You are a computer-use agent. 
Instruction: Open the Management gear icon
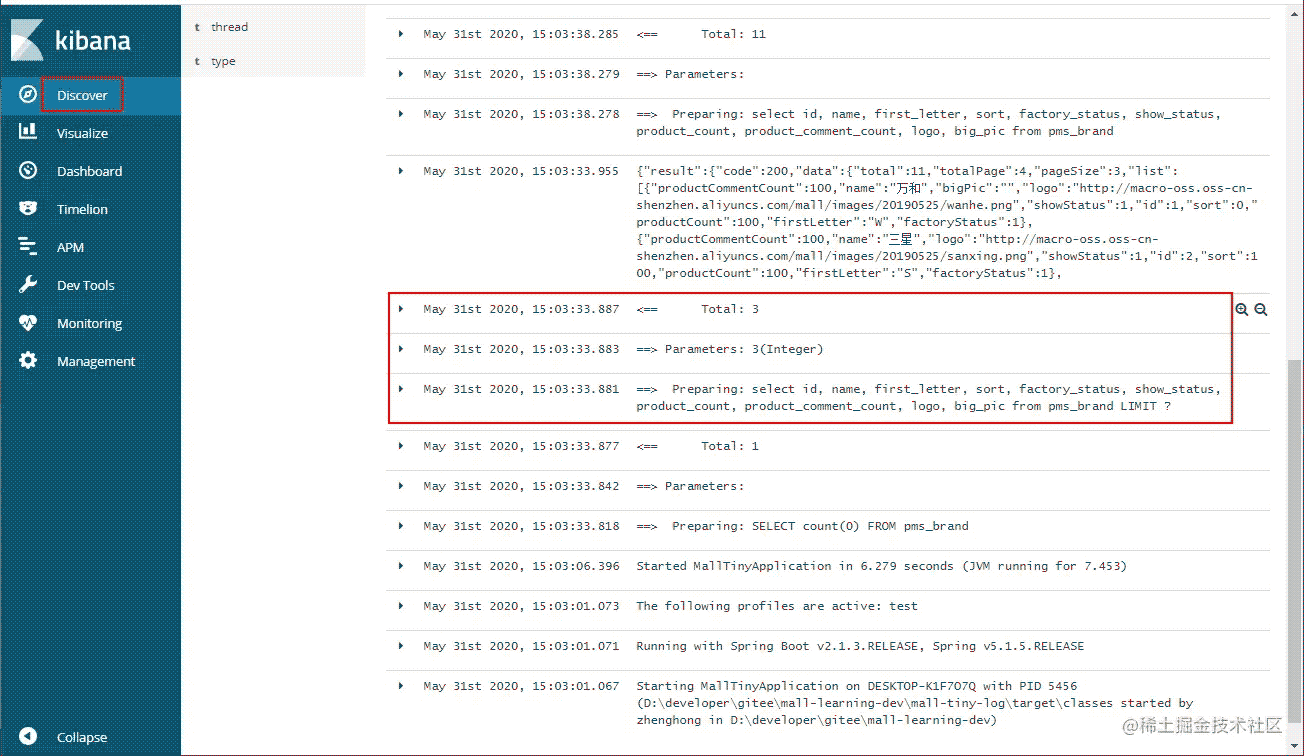click(28, 361)
